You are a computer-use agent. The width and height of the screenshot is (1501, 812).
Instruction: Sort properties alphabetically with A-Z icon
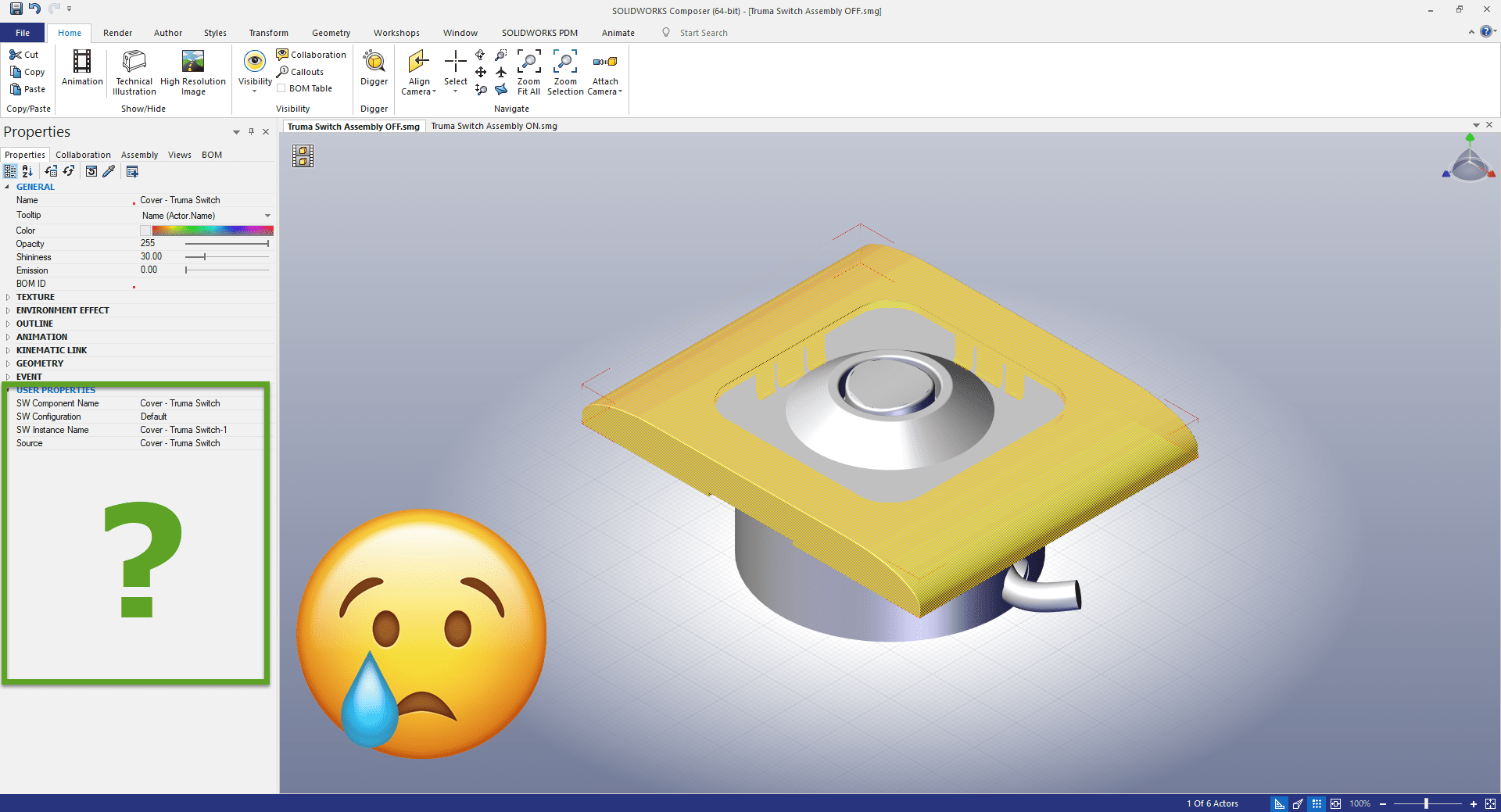click(27, 171)
